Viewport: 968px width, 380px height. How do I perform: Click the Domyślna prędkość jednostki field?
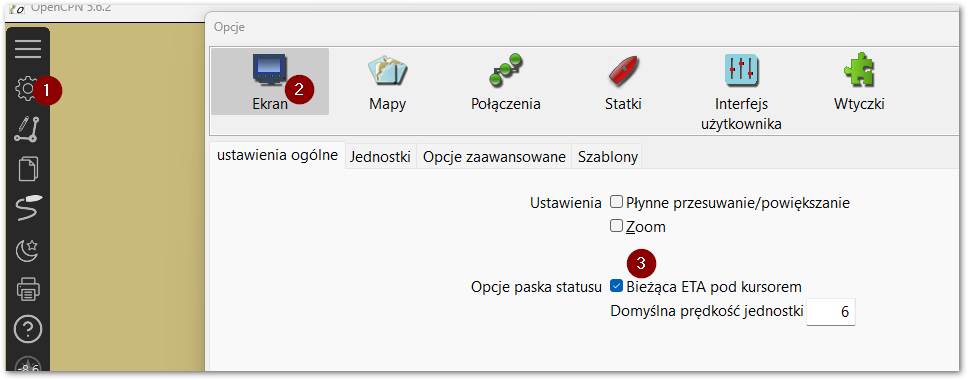tap(831, 312)
